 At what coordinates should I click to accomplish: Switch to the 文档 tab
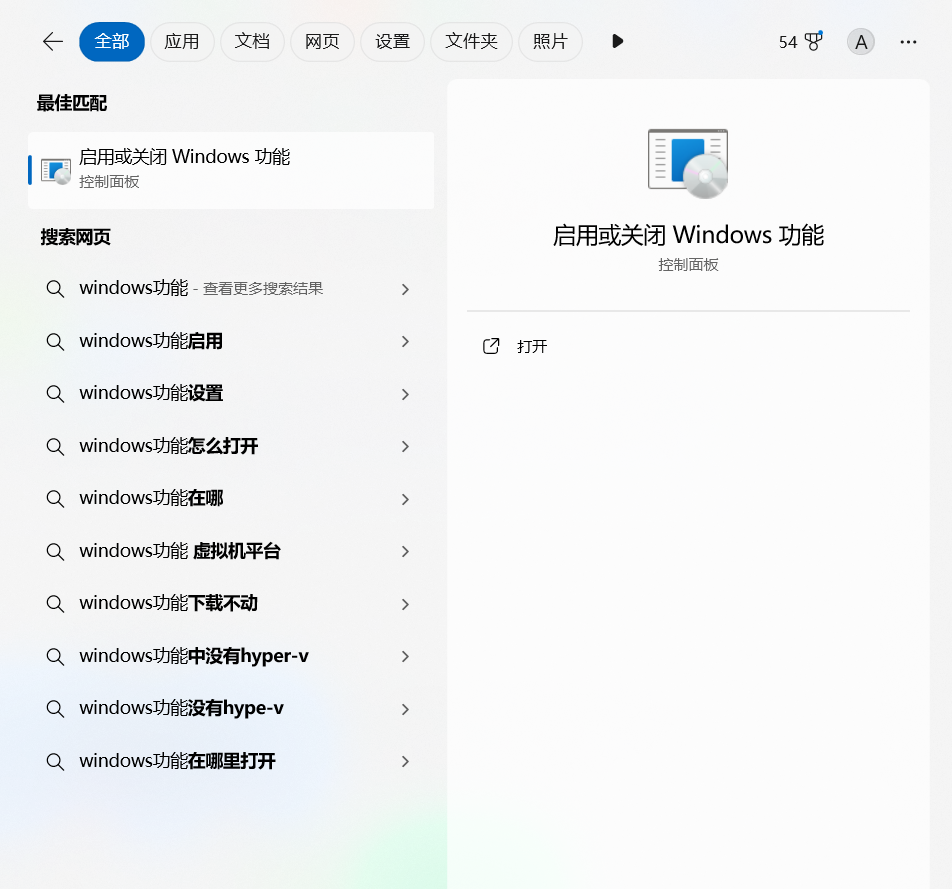(x=252, y=41)
